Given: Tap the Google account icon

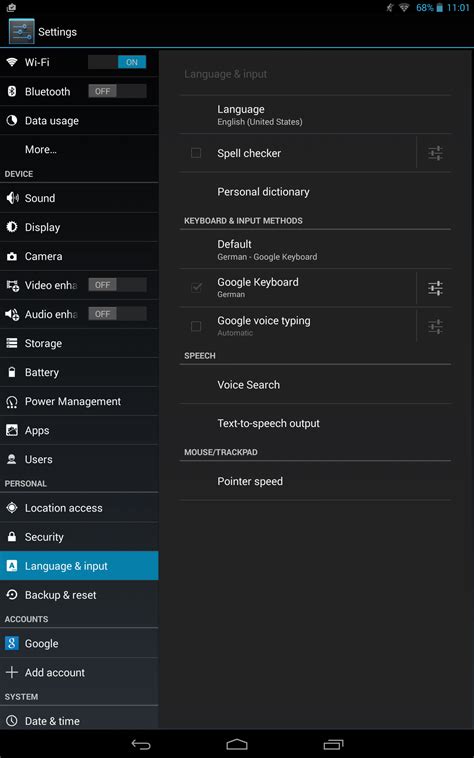Looking at the screenshot, I should pyautogui.click(x=12, y=643).
